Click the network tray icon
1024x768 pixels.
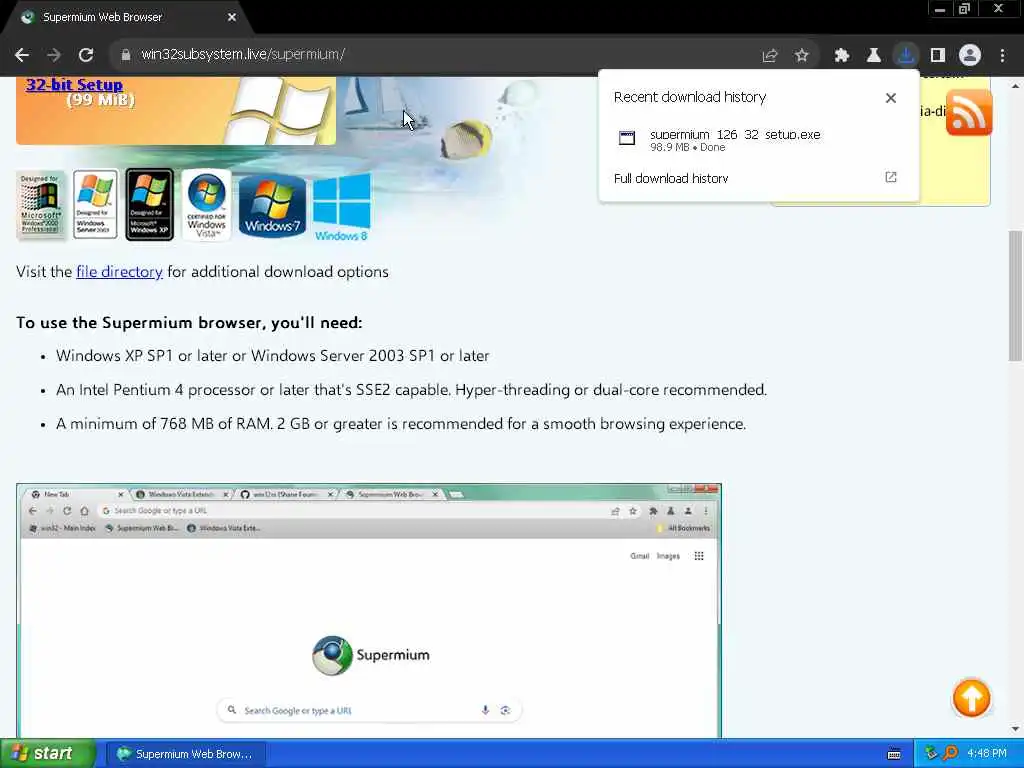tap(931, 754)
